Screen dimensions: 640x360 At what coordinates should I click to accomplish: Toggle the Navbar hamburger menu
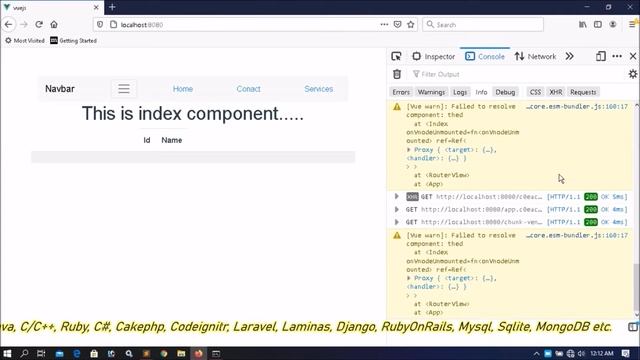point(124,89)
